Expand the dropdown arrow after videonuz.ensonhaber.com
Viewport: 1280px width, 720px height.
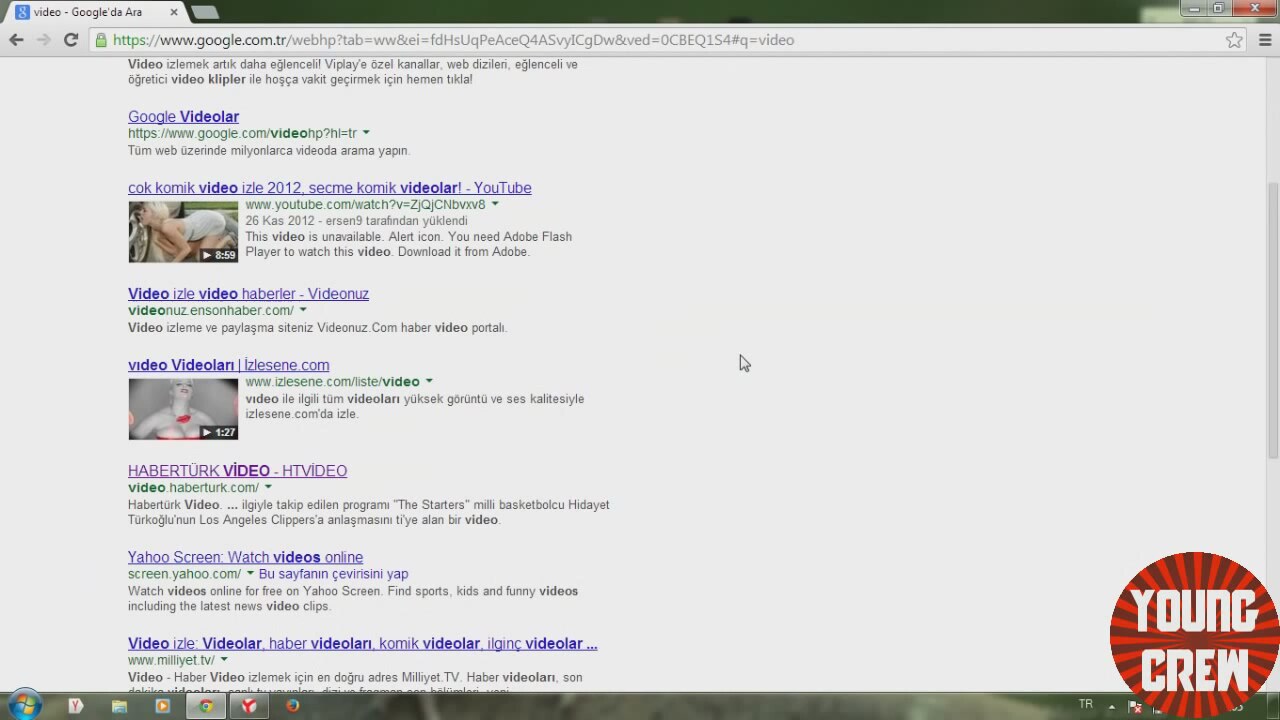point(302,310)
